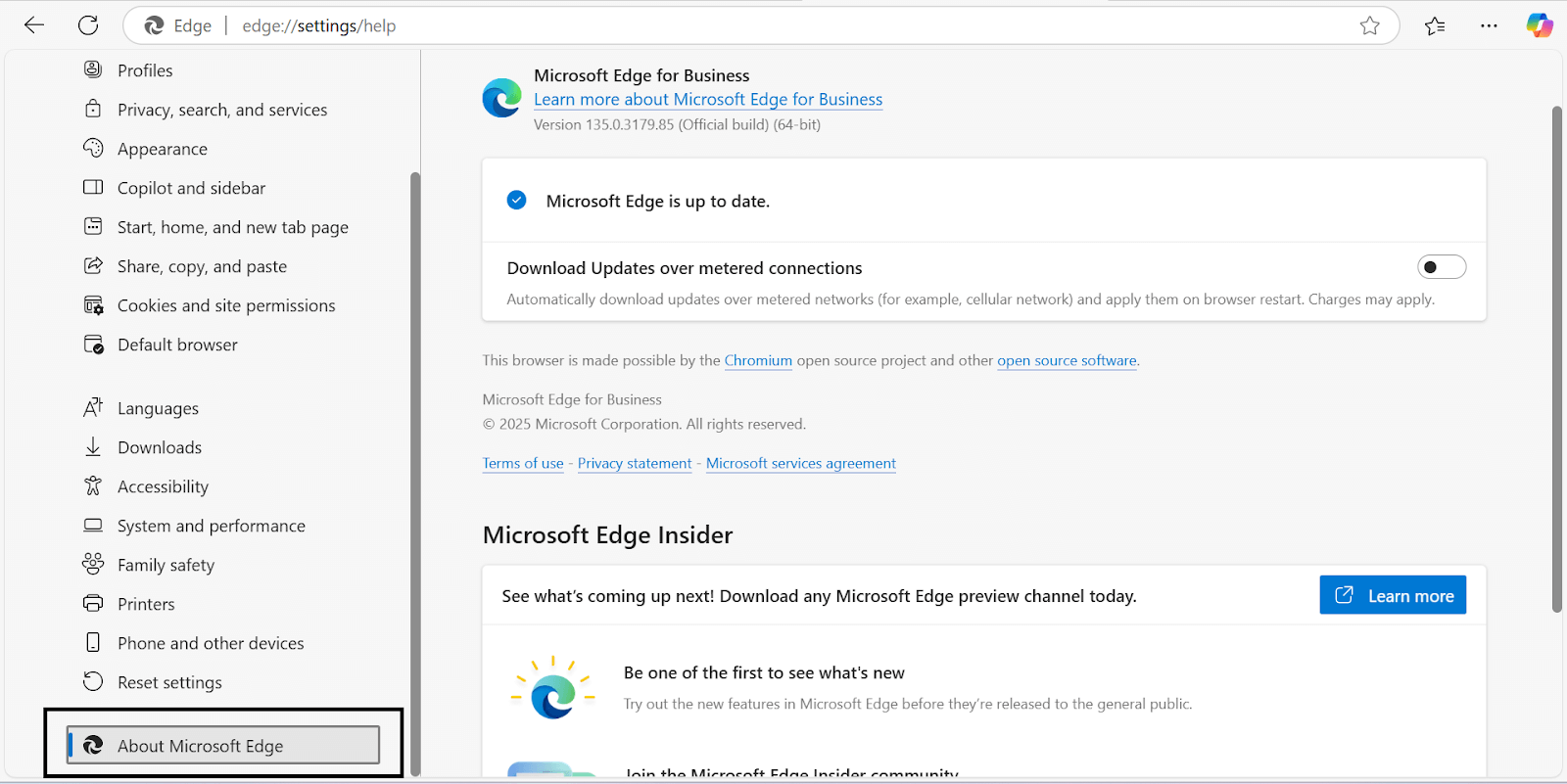Click the Printers icon in sidebar
The image size is (1567, 784).
pos(93,603)
